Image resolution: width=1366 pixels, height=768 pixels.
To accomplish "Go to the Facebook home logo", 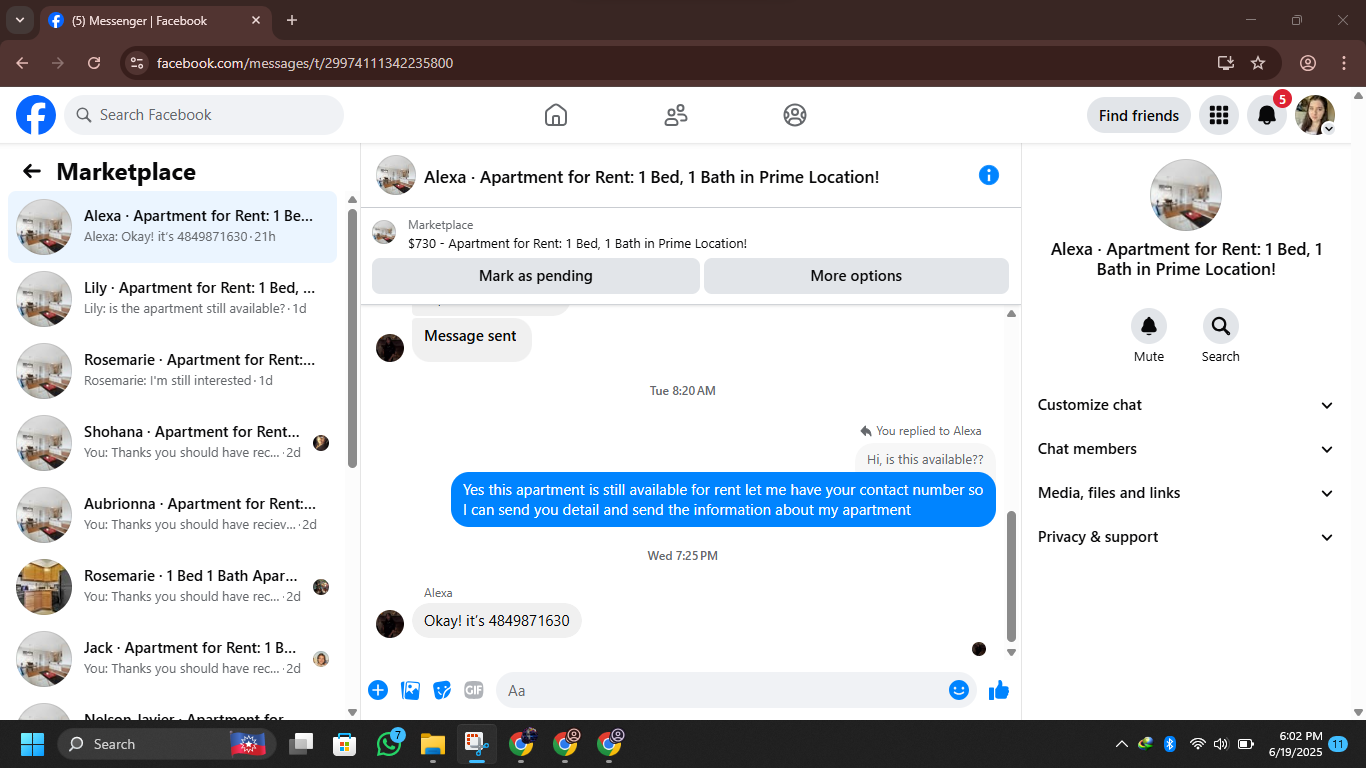I will (36, 115).
